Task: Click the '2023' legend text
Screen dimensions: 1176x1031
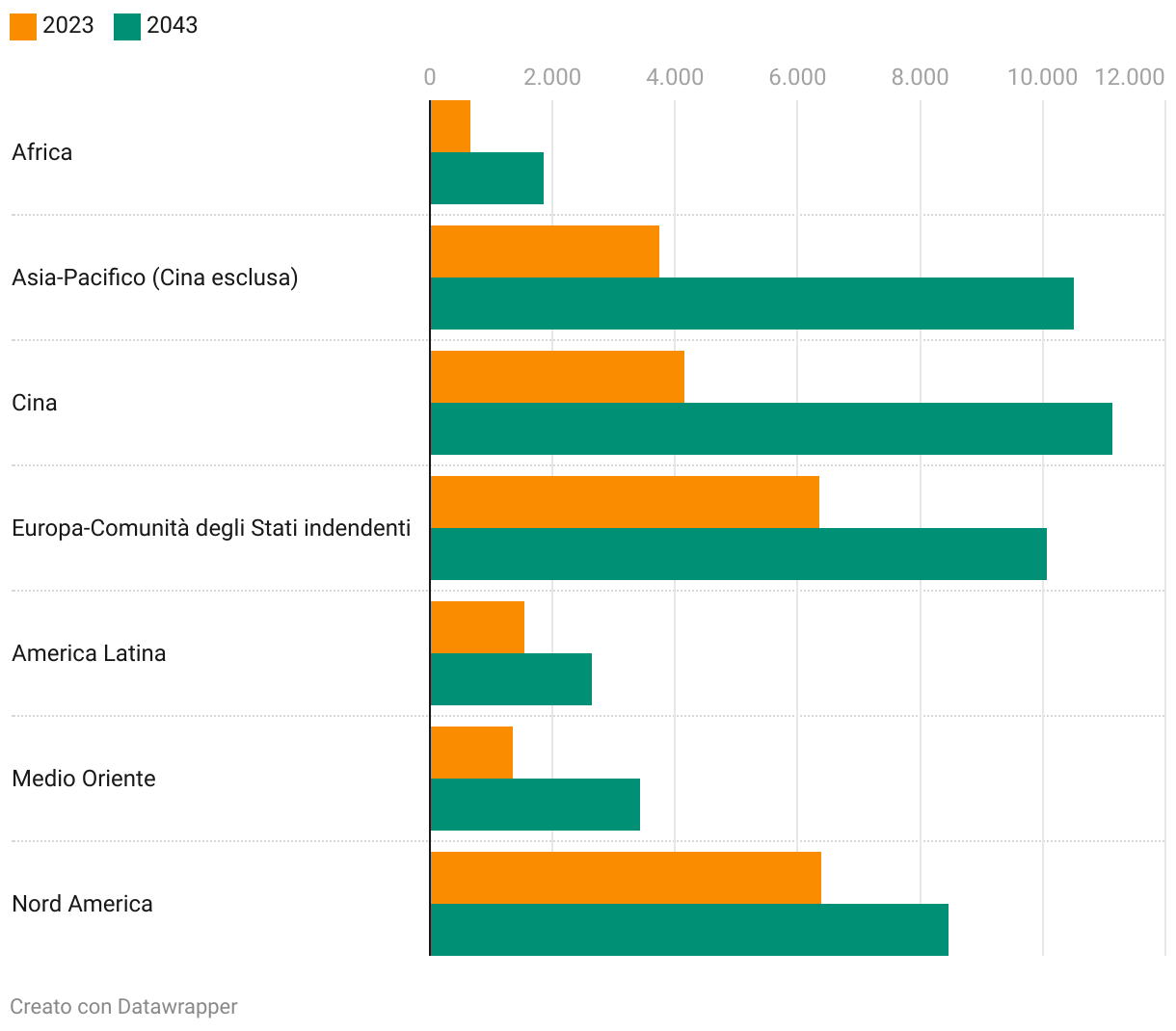Action: pos(68,26)
